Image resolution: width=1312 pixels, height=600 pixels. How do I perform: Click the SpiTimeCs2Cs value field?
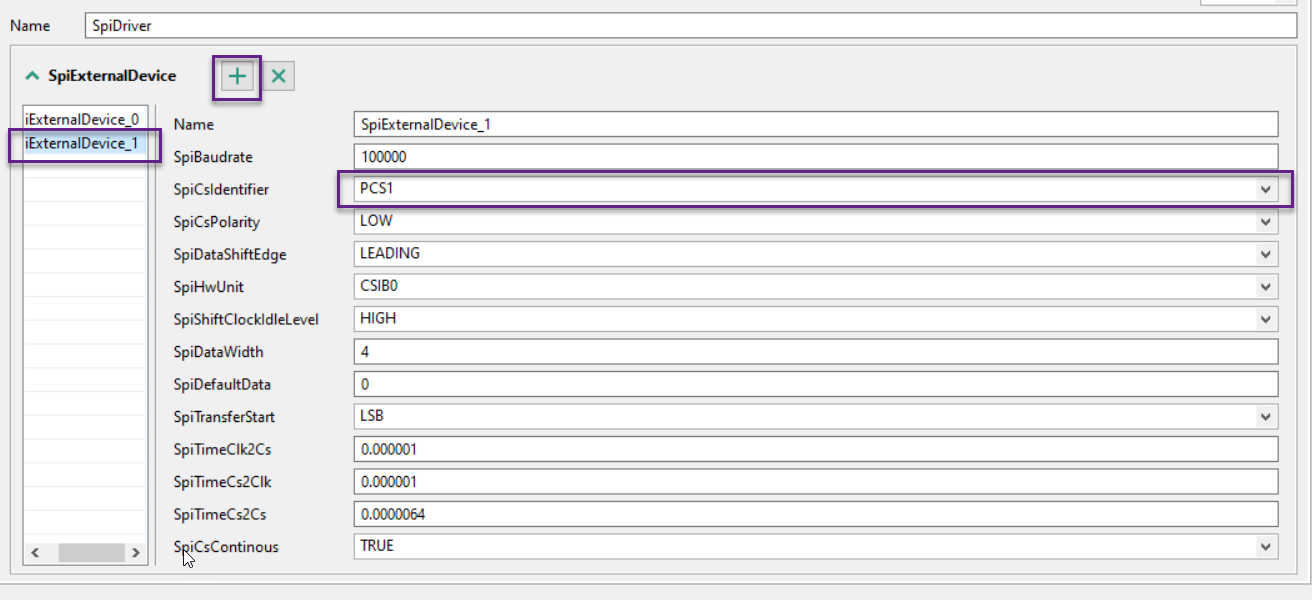(816, 514)
